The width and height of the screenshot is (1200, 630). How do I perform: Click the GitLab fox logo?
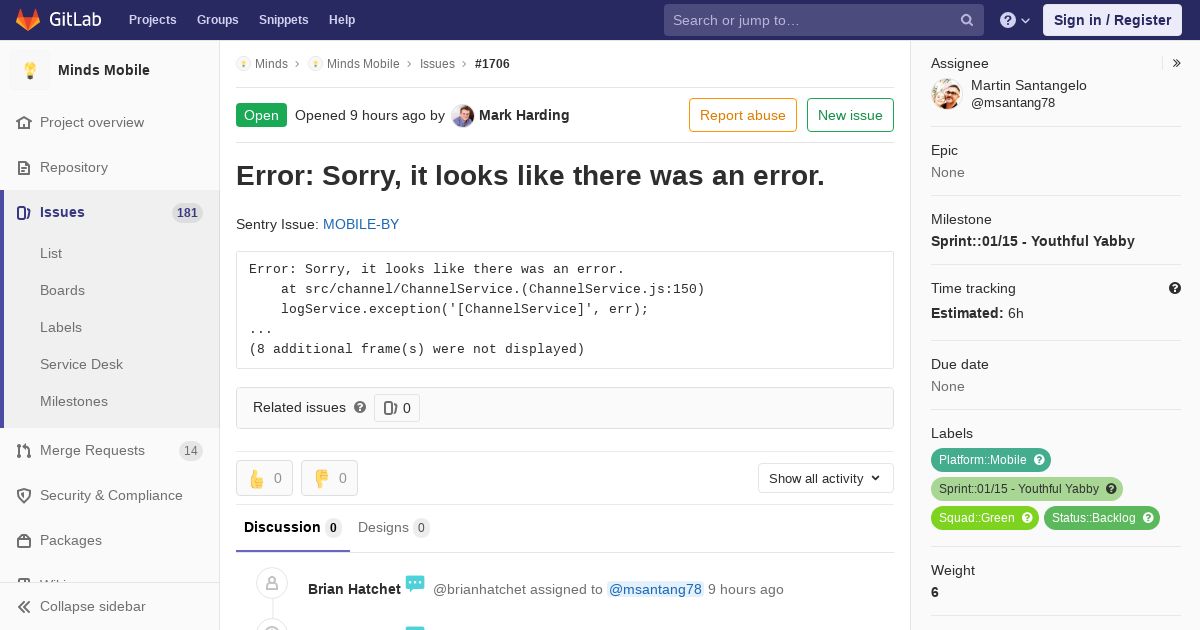click(28, 19)
